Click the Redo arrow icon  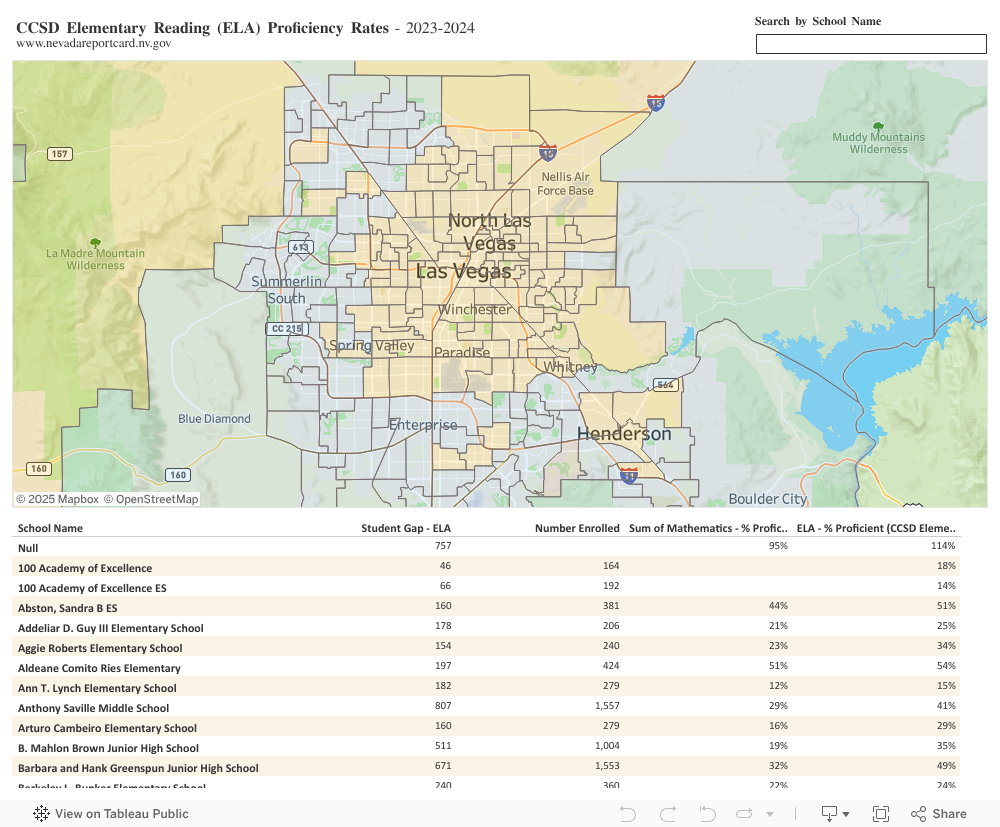point(668,814)
